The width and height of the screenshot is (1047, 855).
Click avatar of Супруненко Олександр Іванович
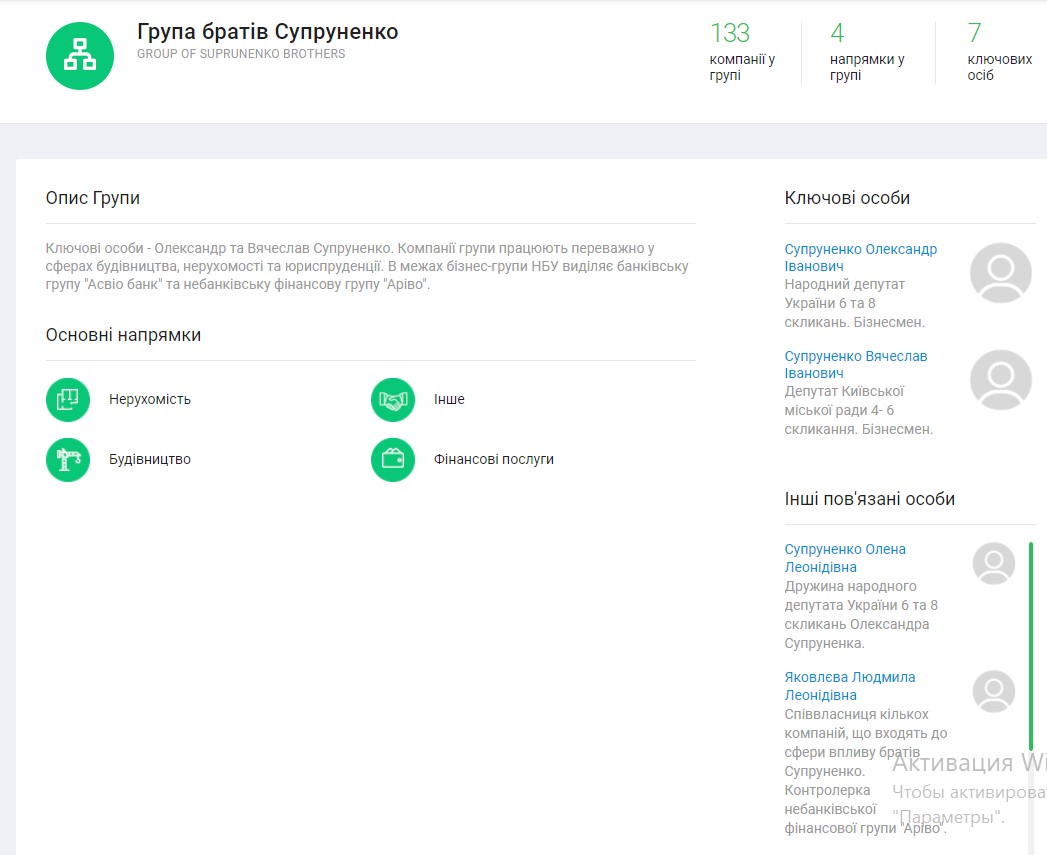(x=1000, y=273)
